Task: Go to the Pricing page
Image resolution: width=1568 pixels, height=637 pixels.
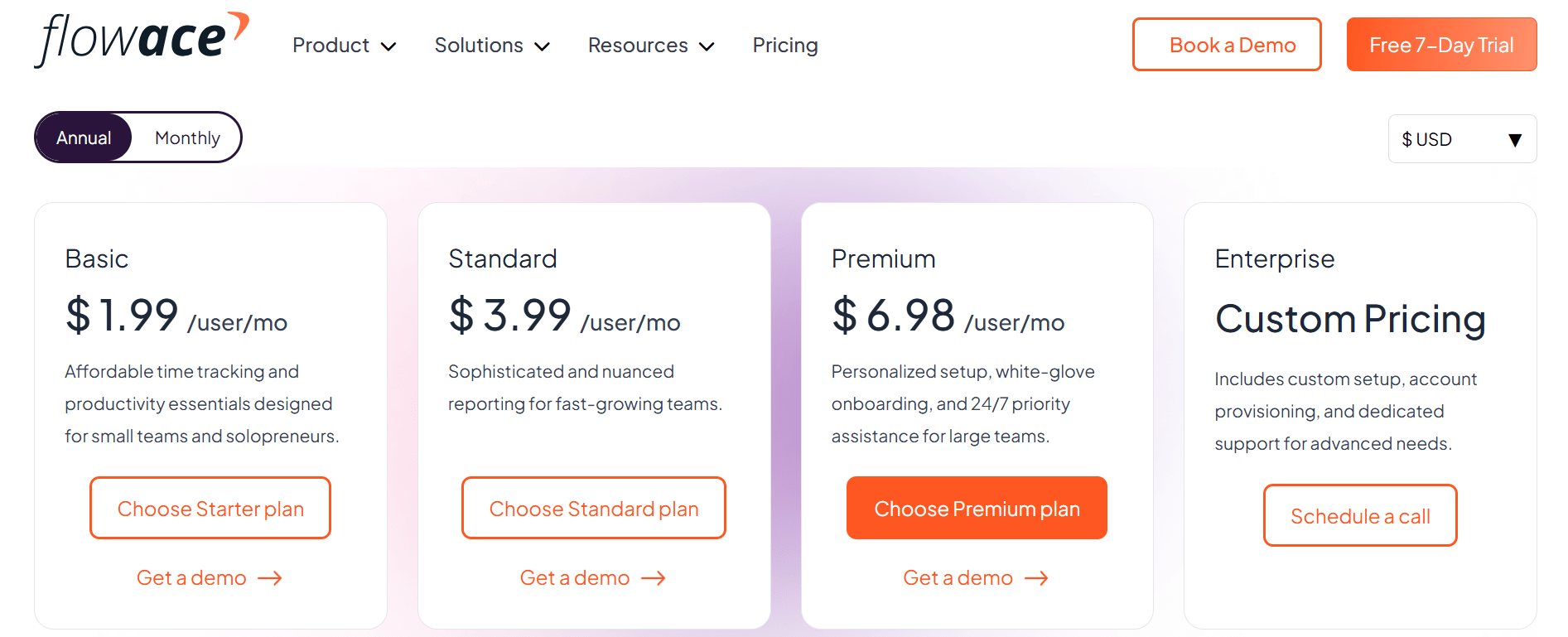Action: (x=784, y=46)
